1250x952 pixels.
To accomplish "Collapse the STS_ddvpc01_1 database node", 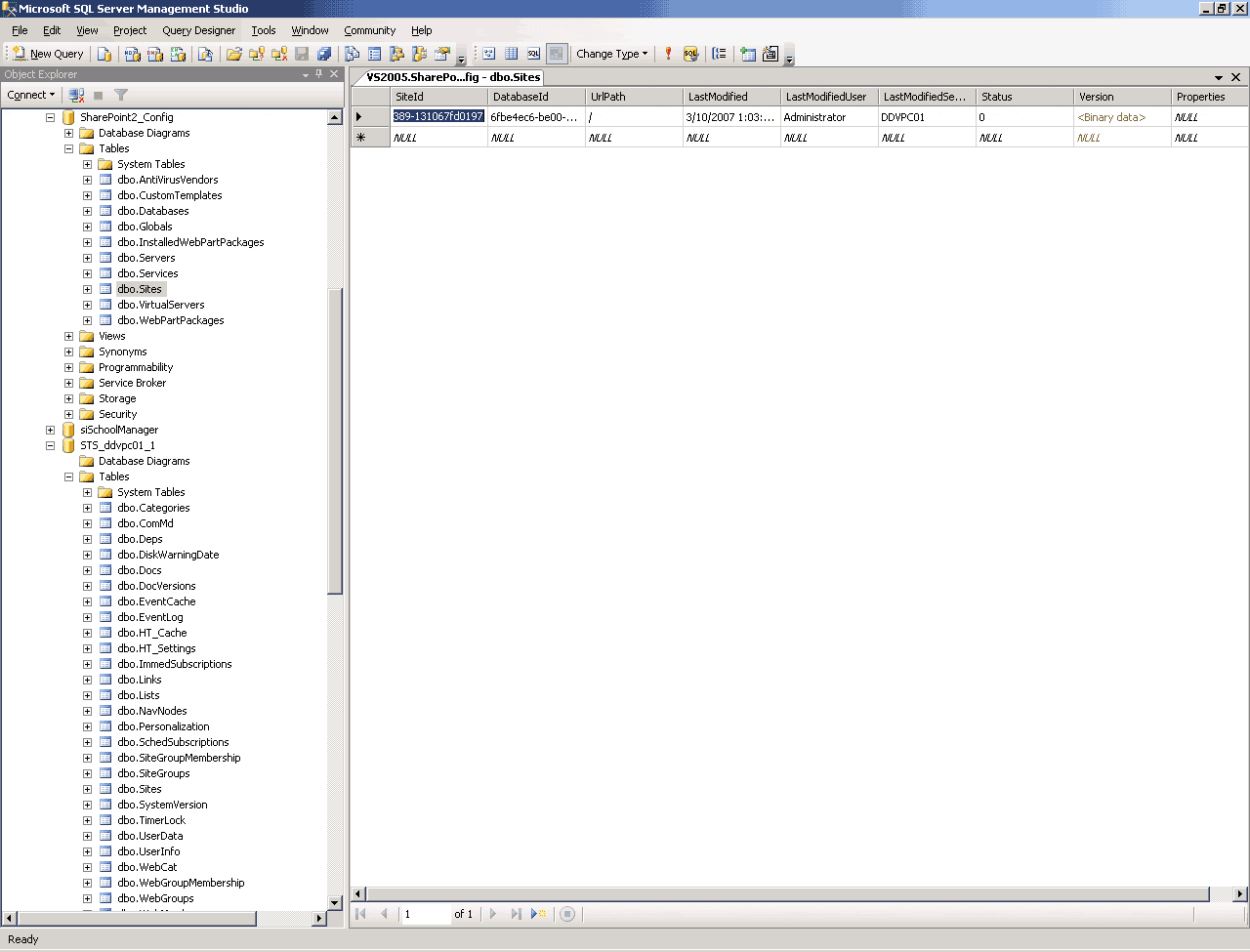I will click(x=50, y=445).
